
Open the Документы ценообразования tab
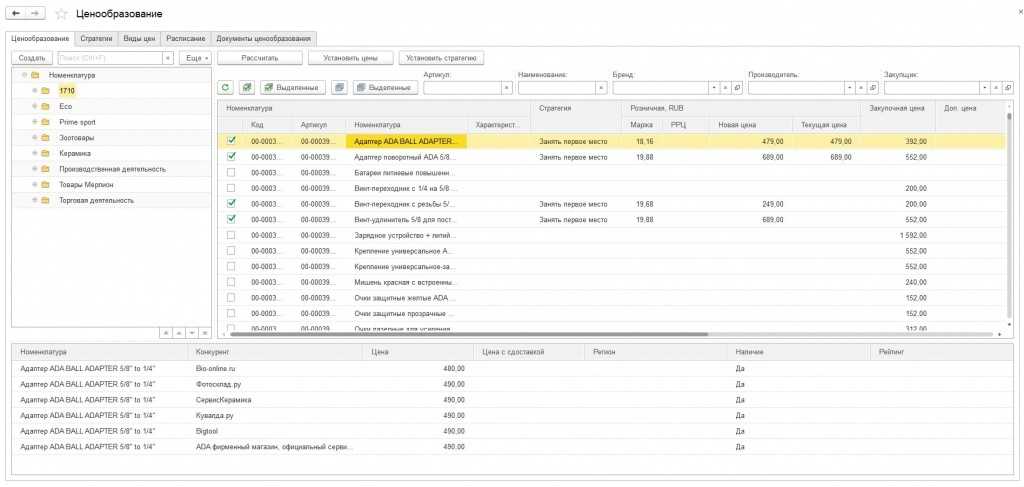263,38
